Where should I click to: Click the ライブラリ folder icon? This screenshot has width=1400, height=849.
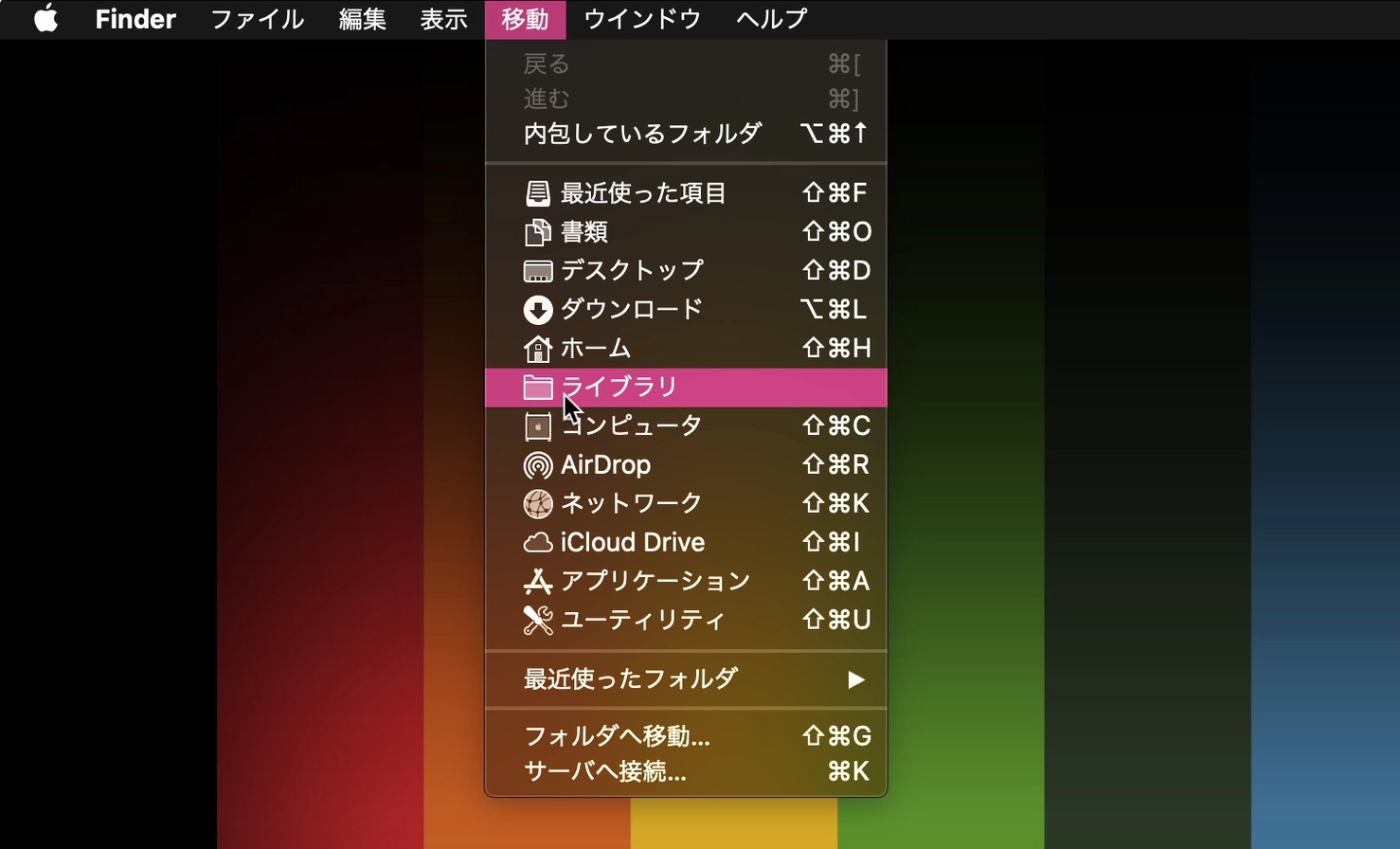(537, 388)
